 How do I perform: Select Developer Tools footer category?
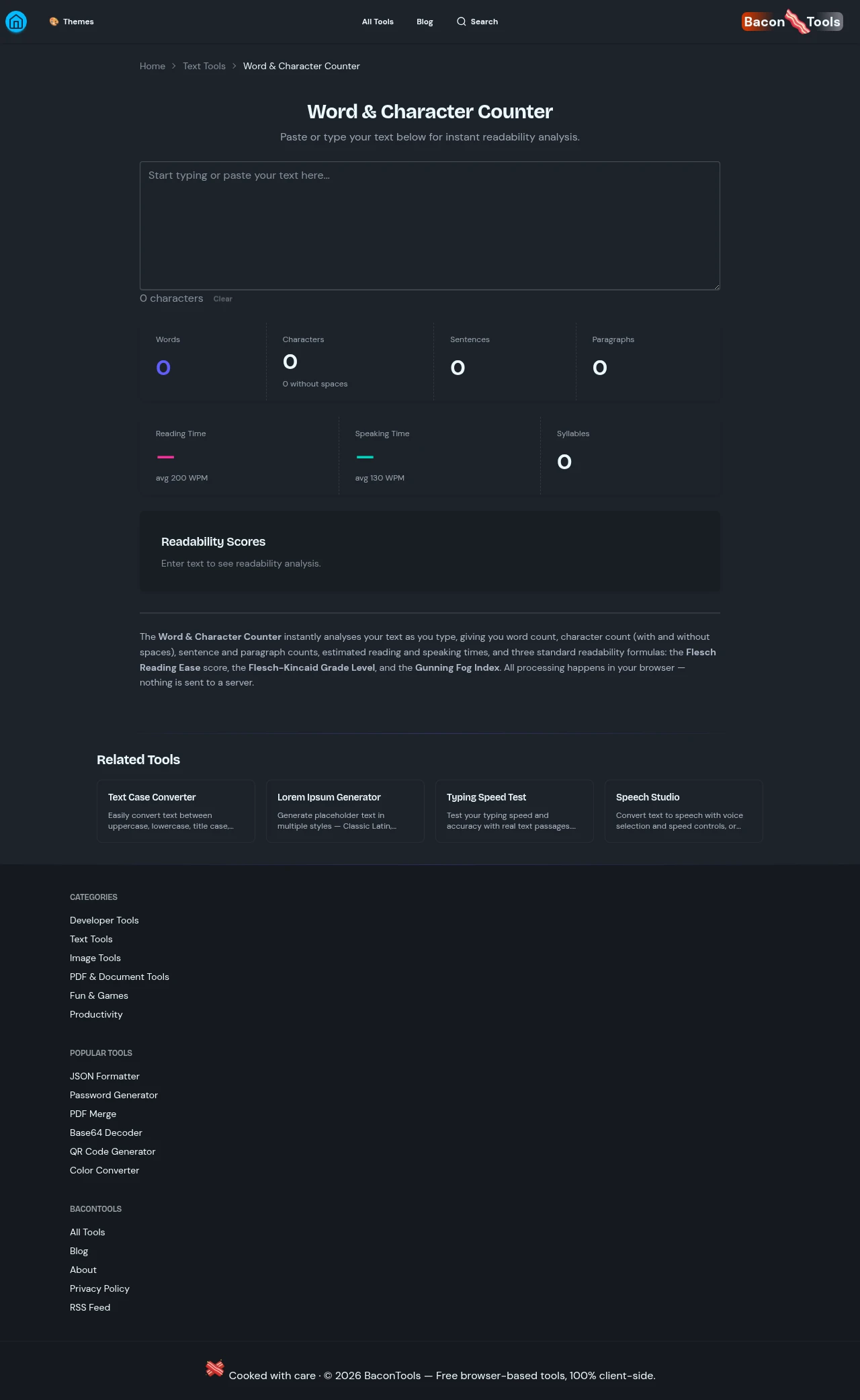coord(104,921)
